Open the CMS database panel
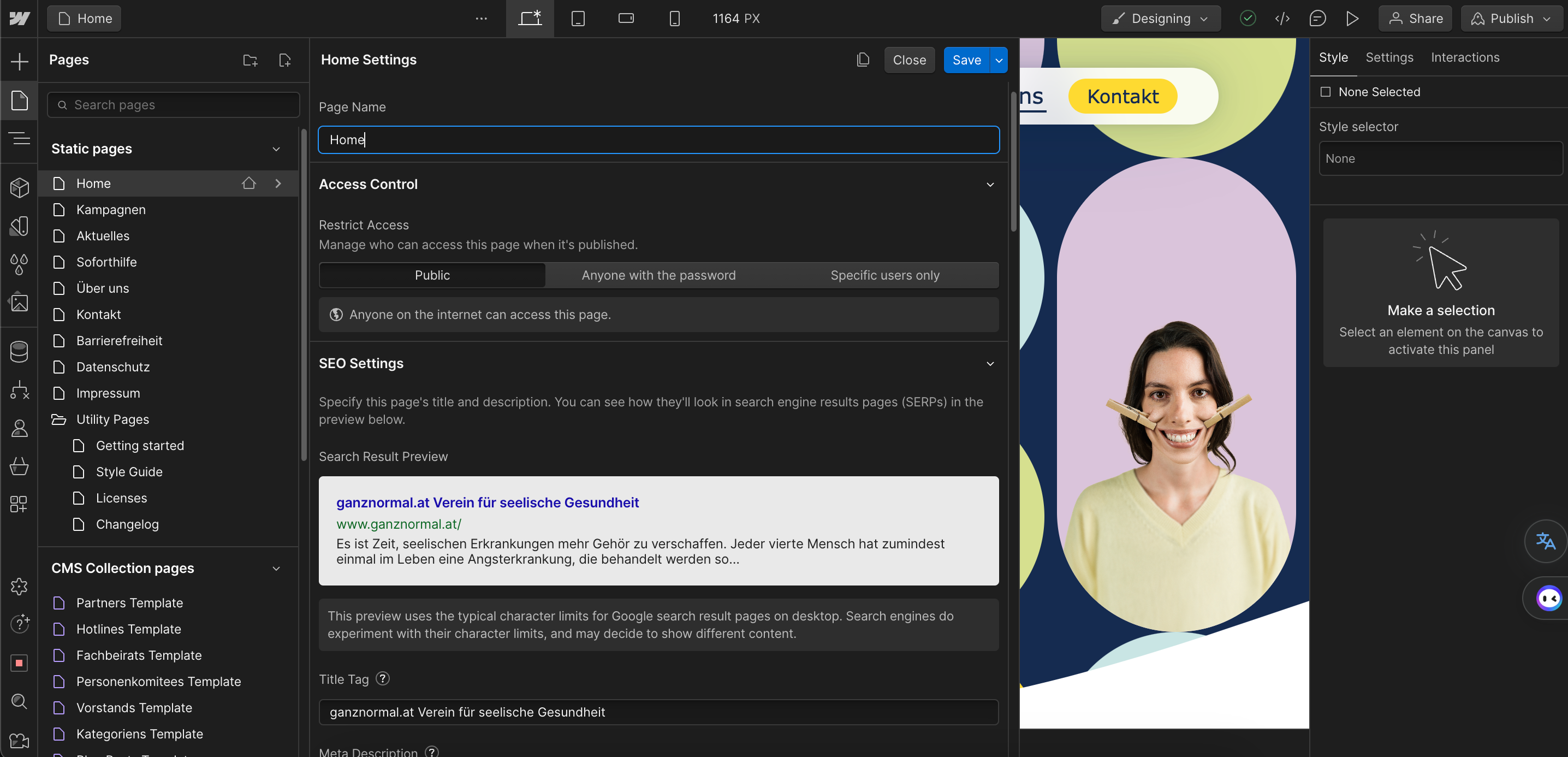 tap(19, 351)
